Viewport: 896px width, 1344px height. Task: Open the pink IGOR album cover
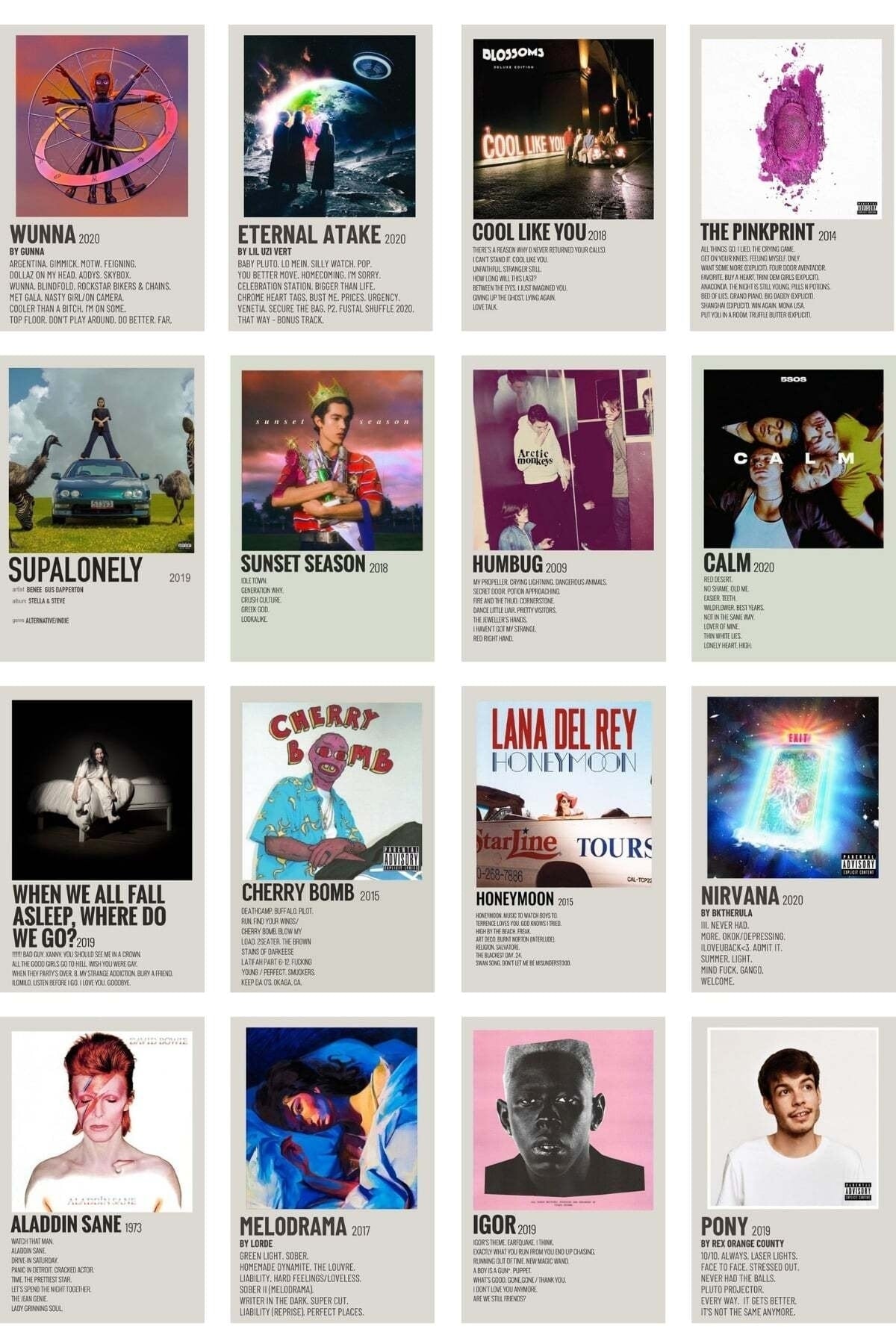click(563, 1120)
